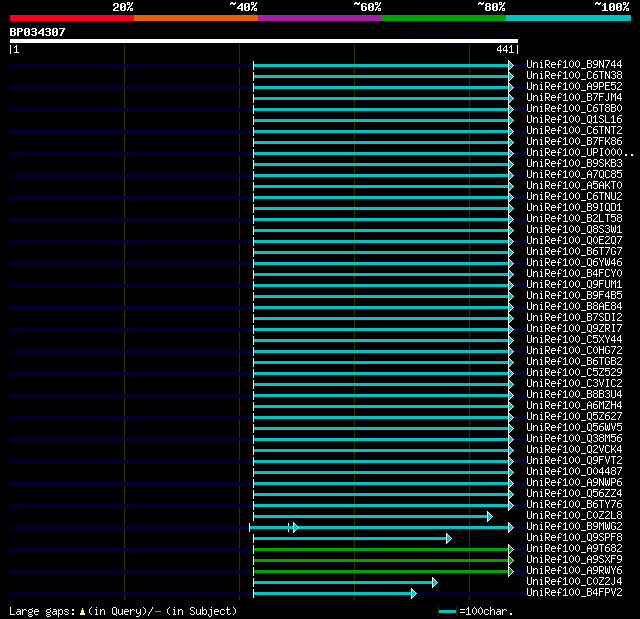640x619 pixels.
Task: Select the UniRef100_B9F4B5 label
Action: click(x=574, y=296)
